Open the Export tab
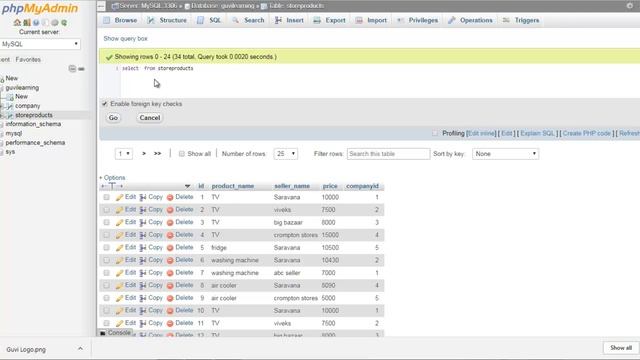Image resolution: width=640 pixels, height=360 pixels. click(x=329, y=20)
